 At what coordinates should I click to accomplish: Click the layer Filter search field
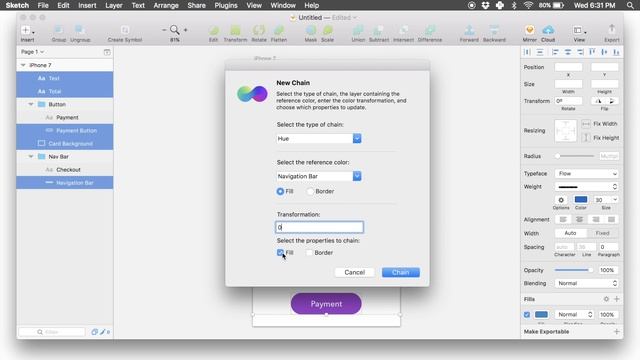pos(52,332)
